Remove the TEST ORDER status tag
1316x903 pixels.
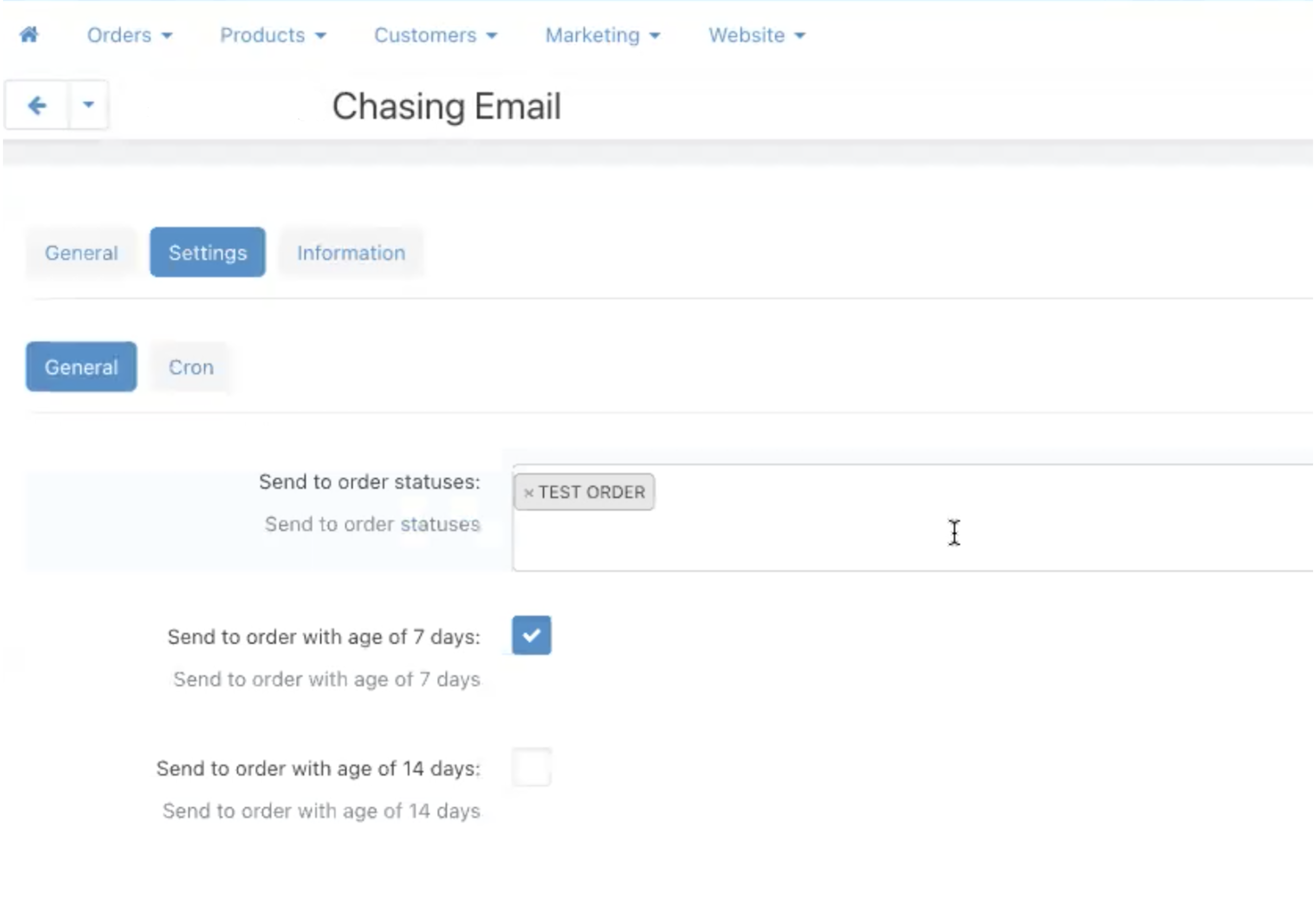pos(528,493)
